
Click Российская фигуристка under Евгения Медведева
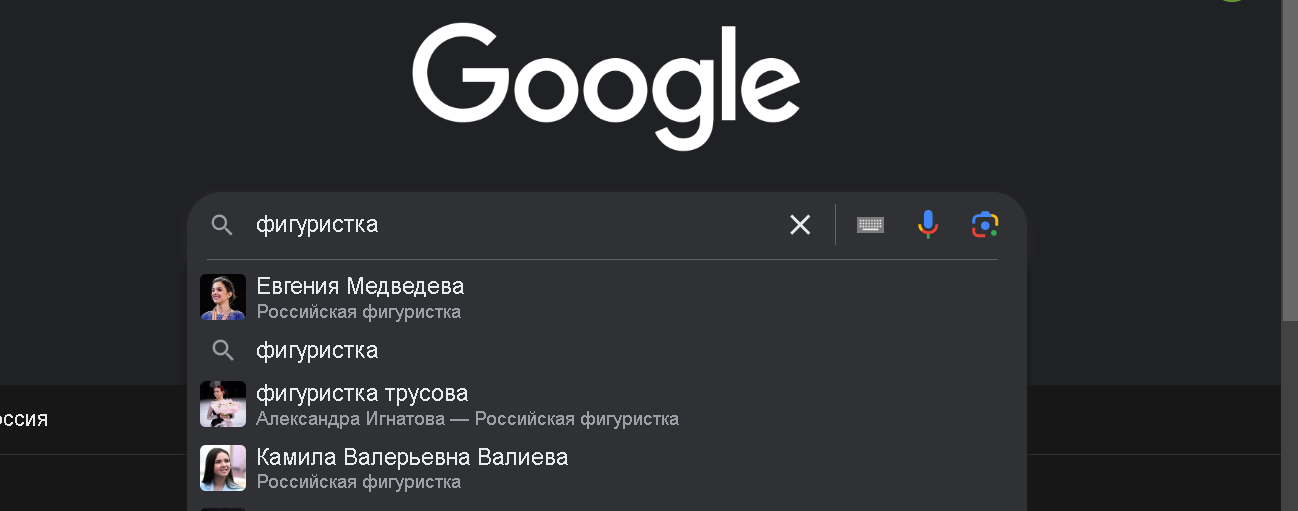click(358, 312)
